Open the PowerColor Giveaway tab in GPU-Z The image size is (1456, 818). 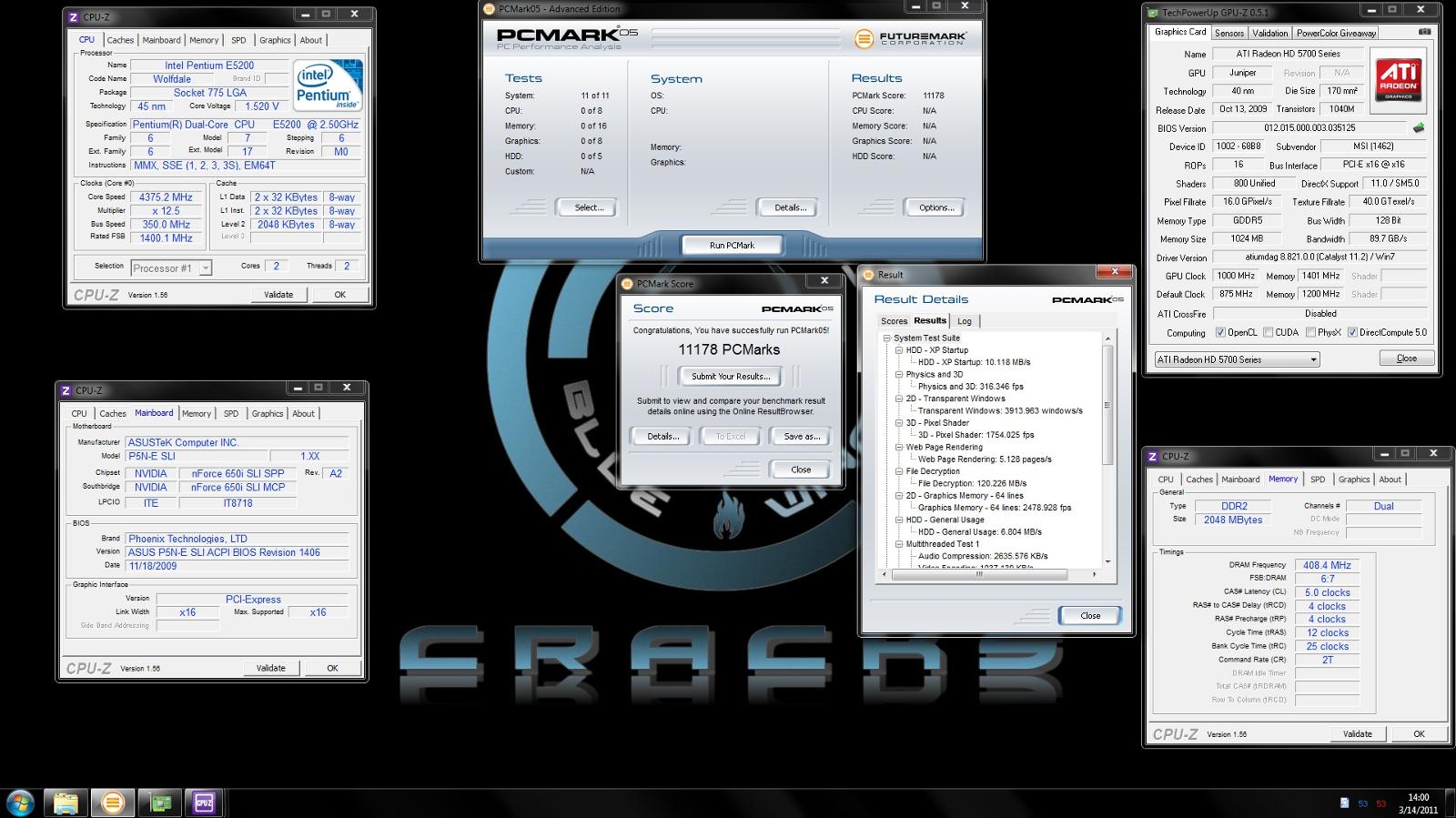click(1336, 34)
